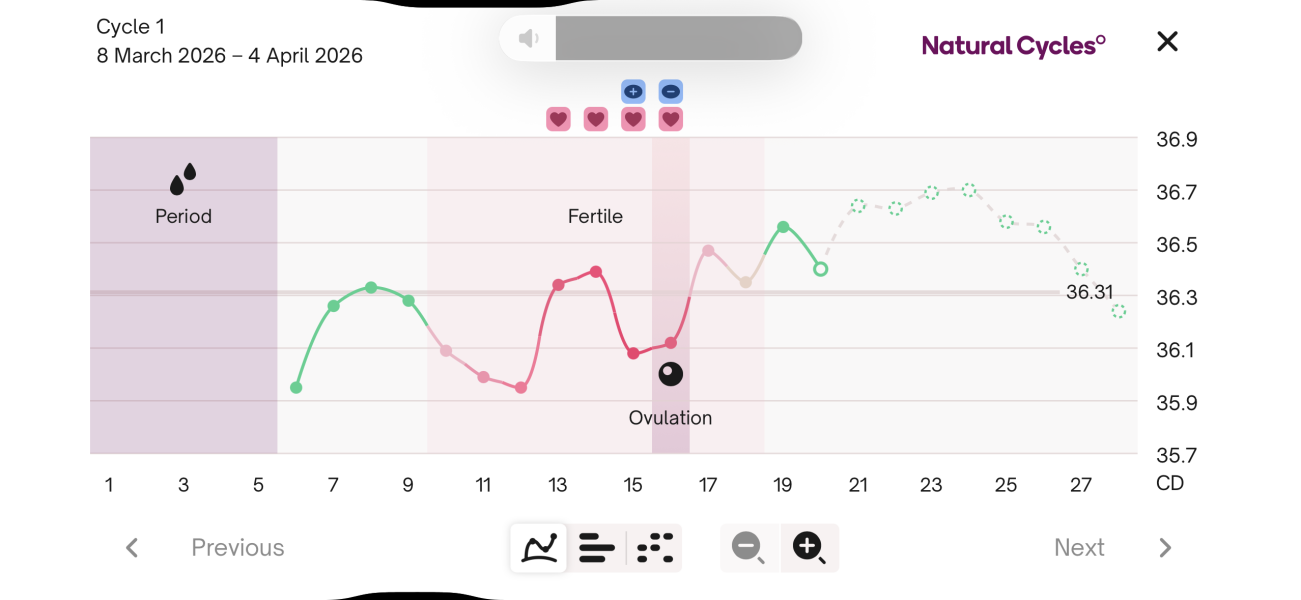Zoom in on the chart with the magnifier
The width and height of the screenshot is (1301, 600).
809,548
